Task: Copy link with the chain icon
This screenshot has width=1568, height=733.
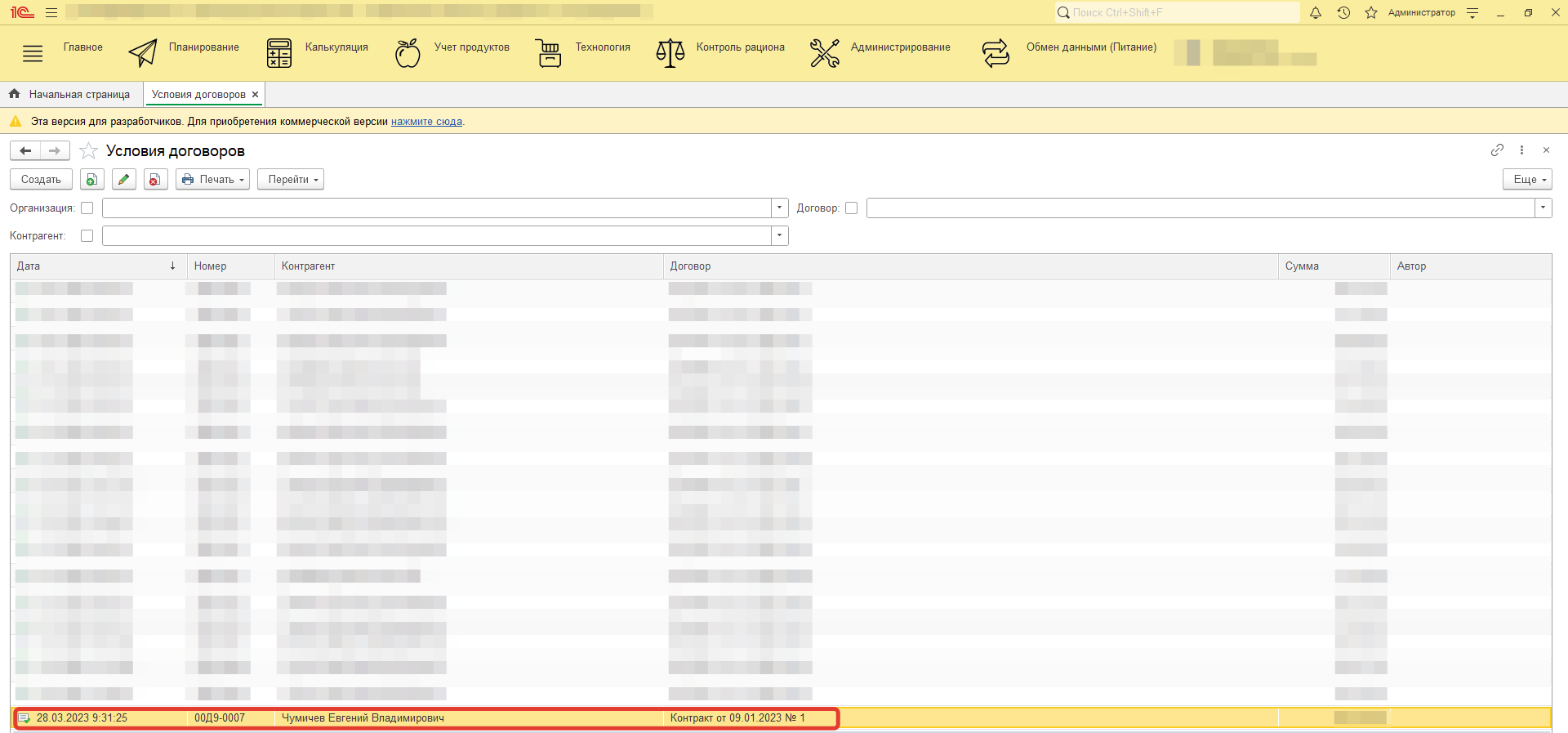Action: click(x=1497, y=150)
